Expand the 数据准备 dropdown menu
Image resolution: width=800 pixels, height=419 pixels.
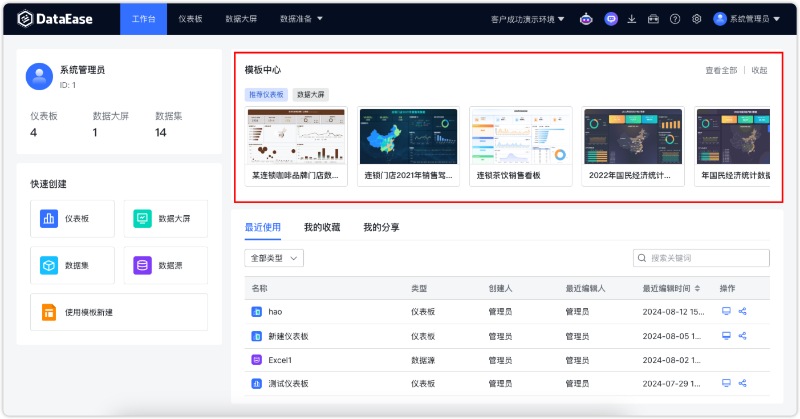tap(301, 19)
